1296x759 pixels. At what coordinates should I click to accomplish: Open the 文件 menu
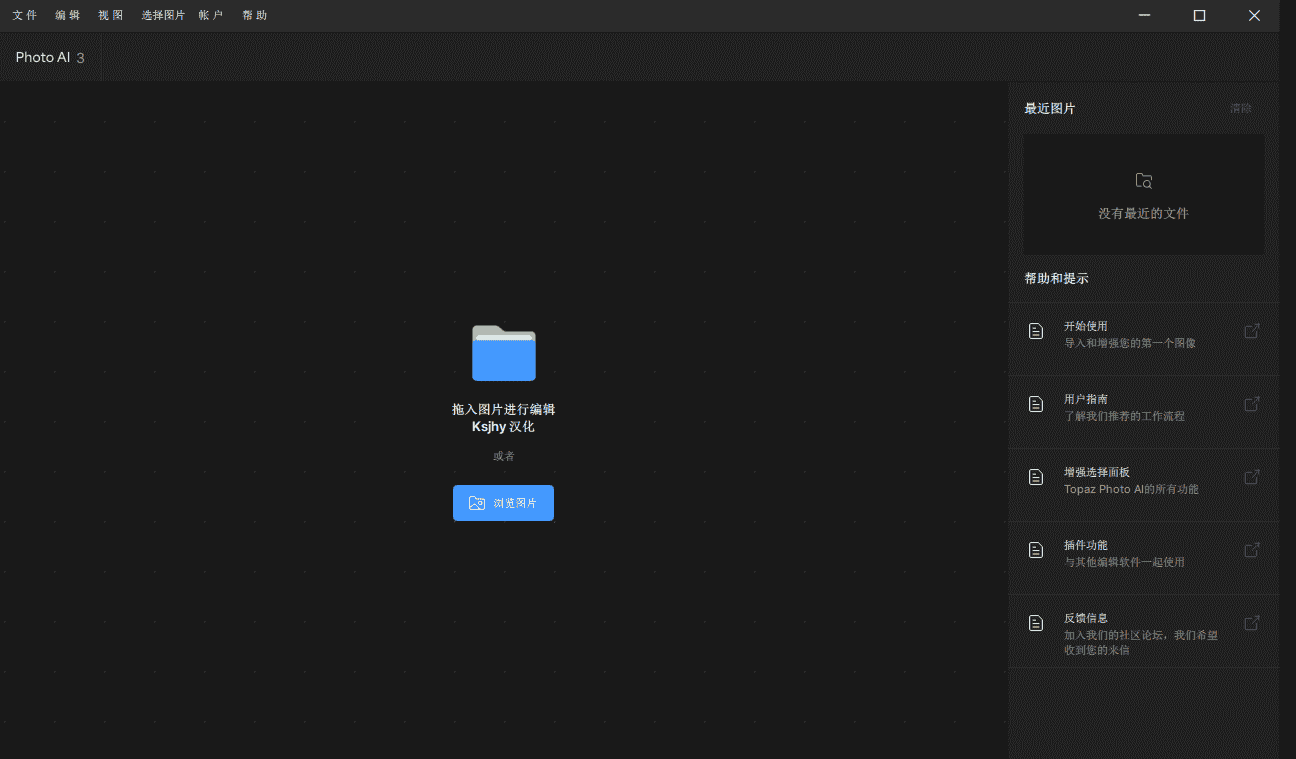[x=25, y=15]
